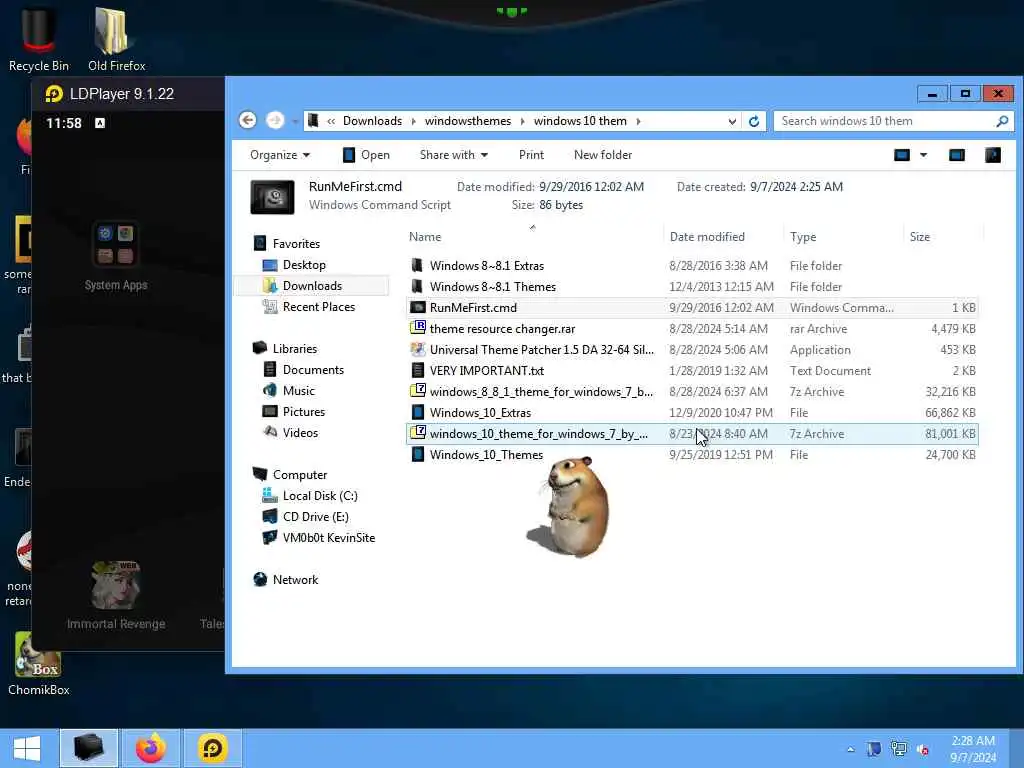Image resolution: width=1024 pixels, height=768 pixels.
Task: Toggle the preview pane icon
Action: [957, 155]
